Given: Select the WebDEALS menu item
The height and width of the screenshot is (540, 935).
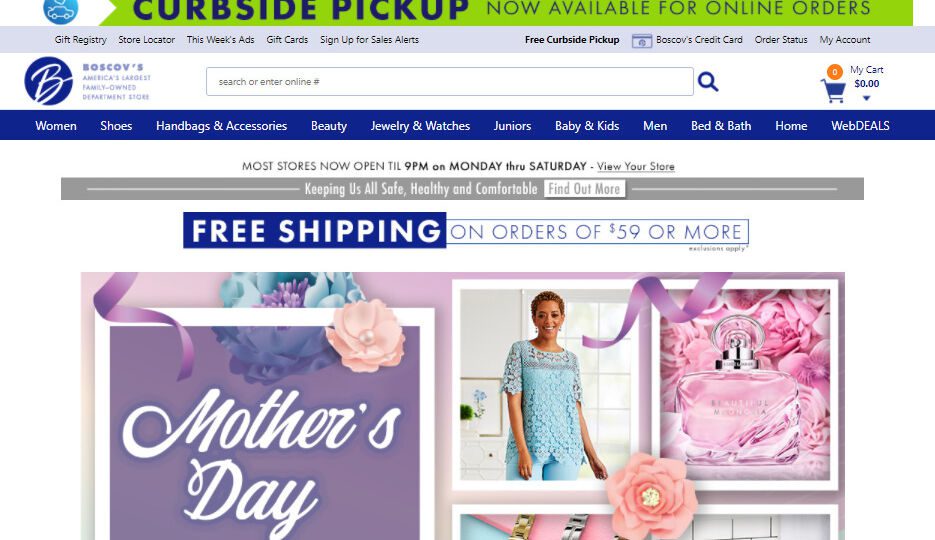Looking at the screenshot, I should [860, 126].
